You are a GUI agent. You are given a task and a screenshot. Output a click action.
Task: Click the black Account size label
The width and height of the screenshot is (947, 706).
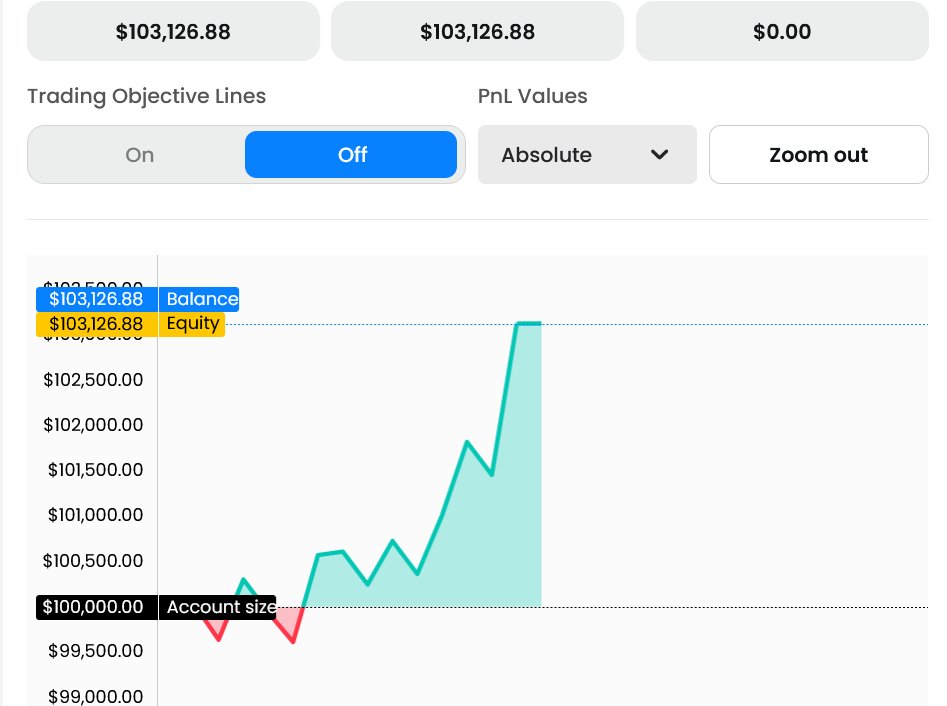click(217, 607)
